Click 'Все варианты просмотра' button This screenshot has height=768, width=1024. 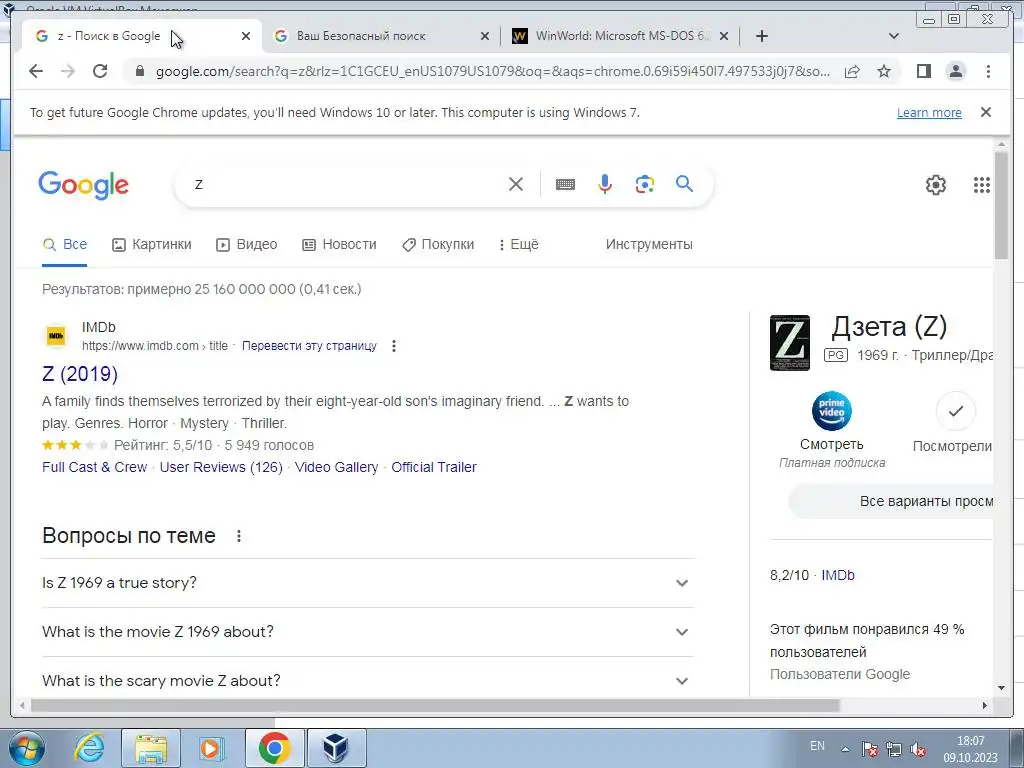coord(891,502)
